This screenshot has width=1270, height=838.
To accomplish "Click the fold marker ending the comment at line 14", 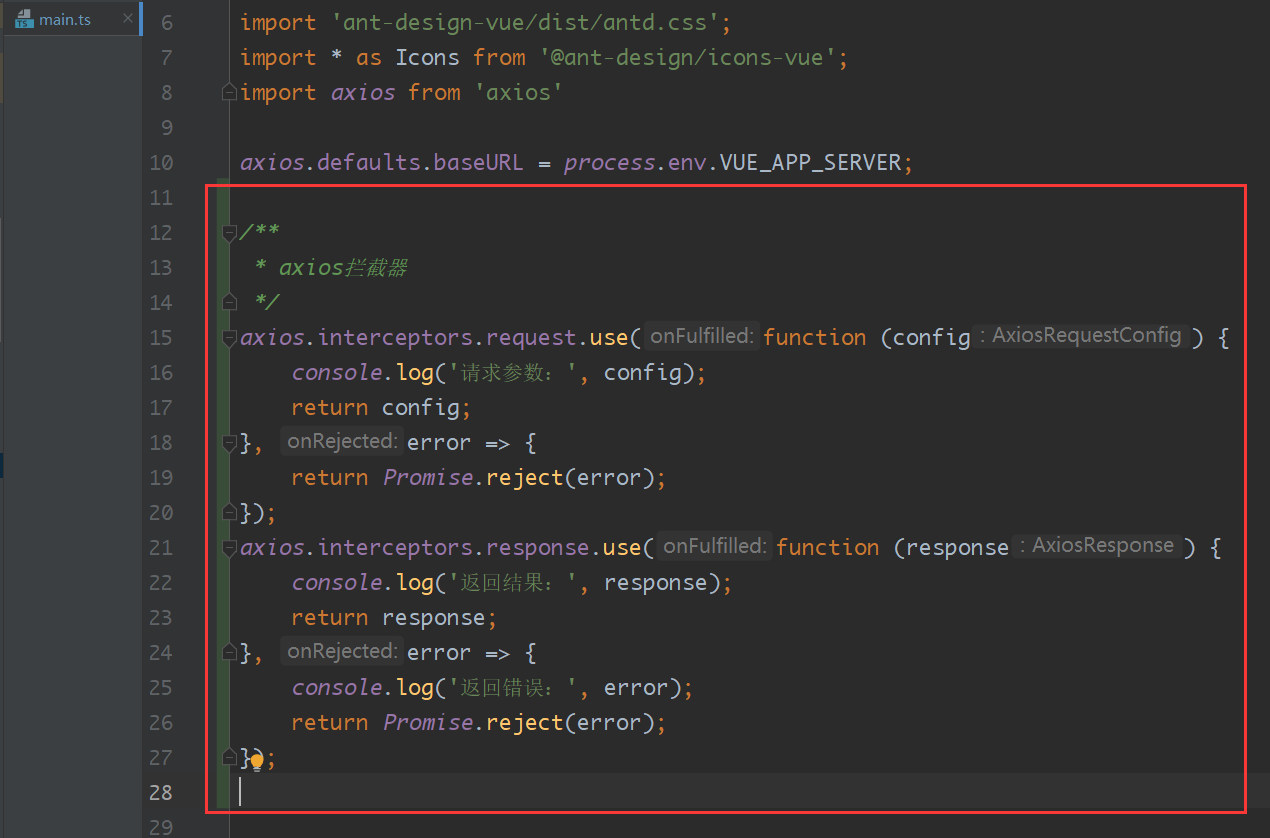I will point(229,300).
